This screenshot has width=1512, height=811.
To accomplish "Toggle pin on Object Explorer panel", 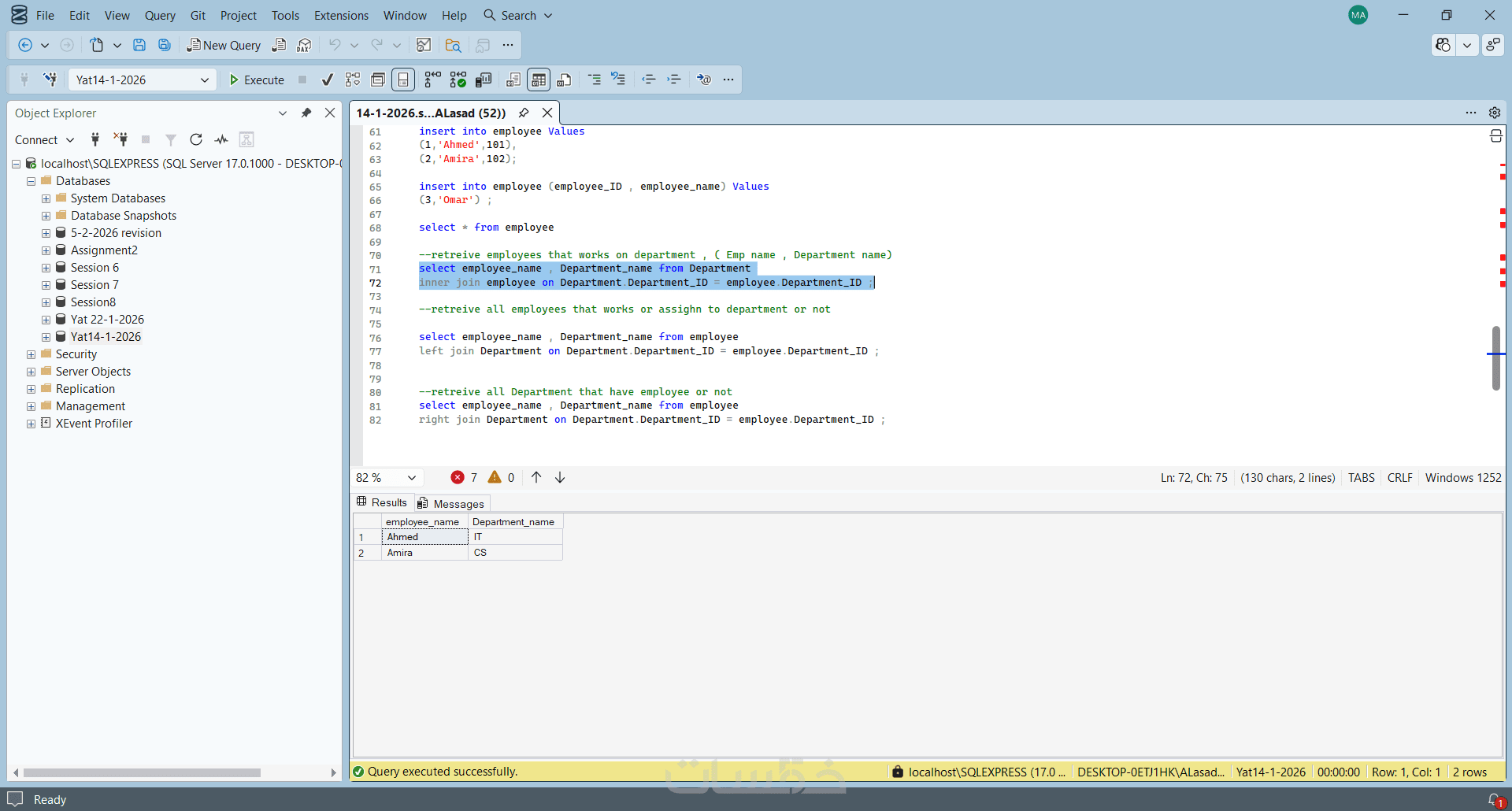I will coord(306,113).
